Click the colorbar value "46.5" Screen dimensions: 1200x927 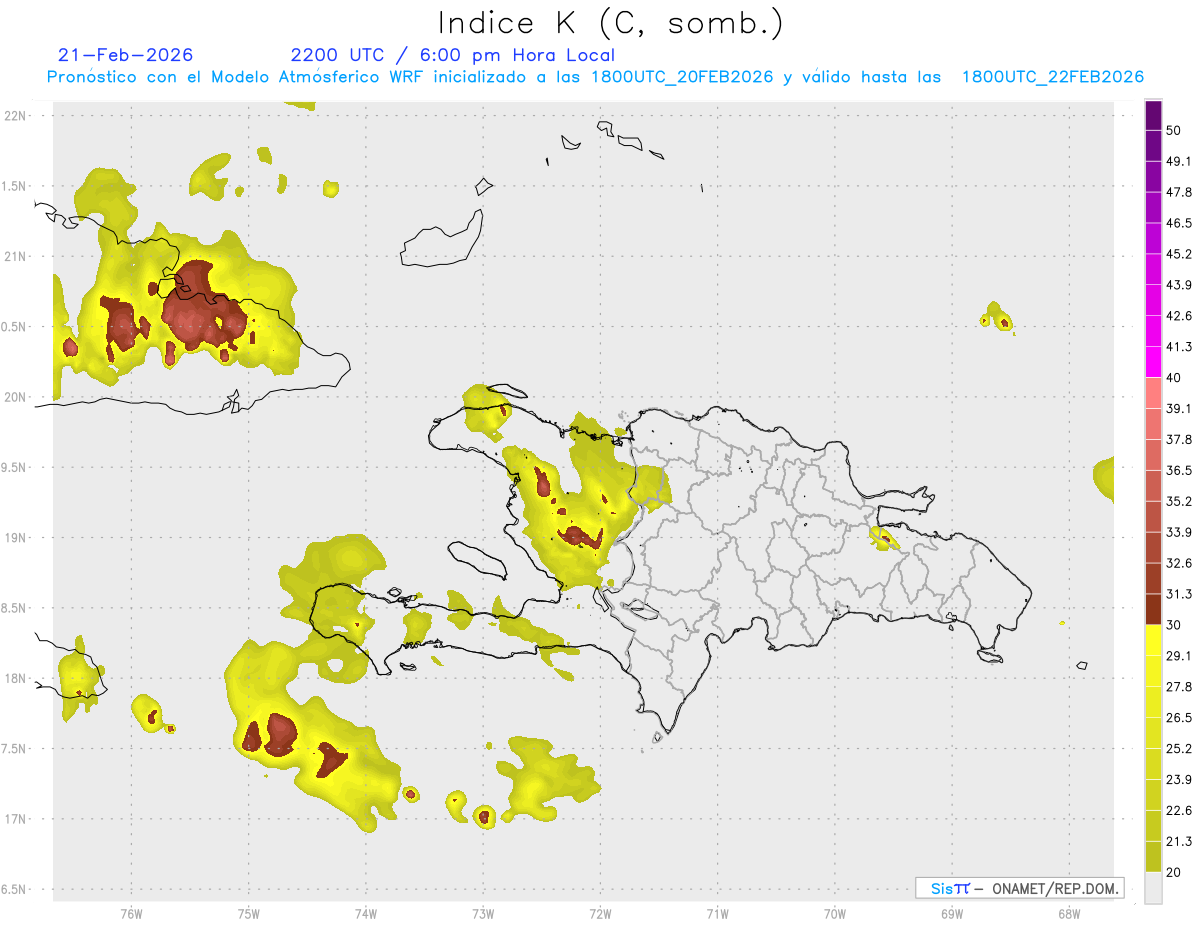pyautogui.click(x=1180, y=223)
